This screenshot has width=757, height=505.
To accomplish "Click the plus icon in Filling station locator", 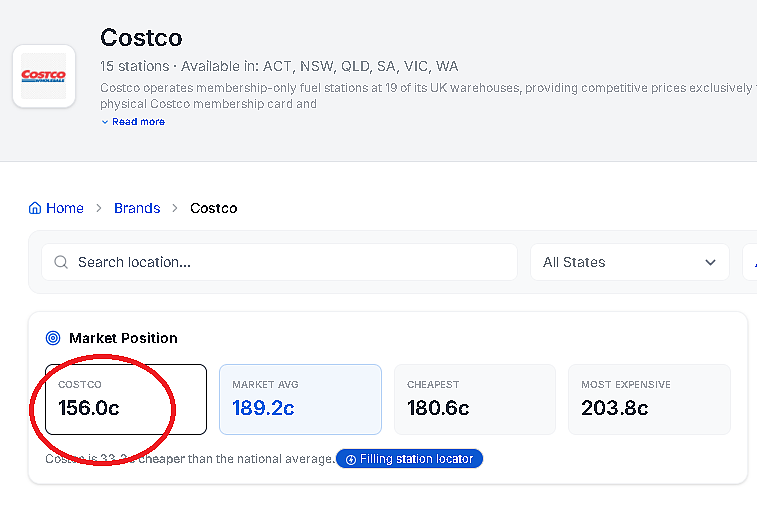I will pyautogui.click(x=351, y=459).
